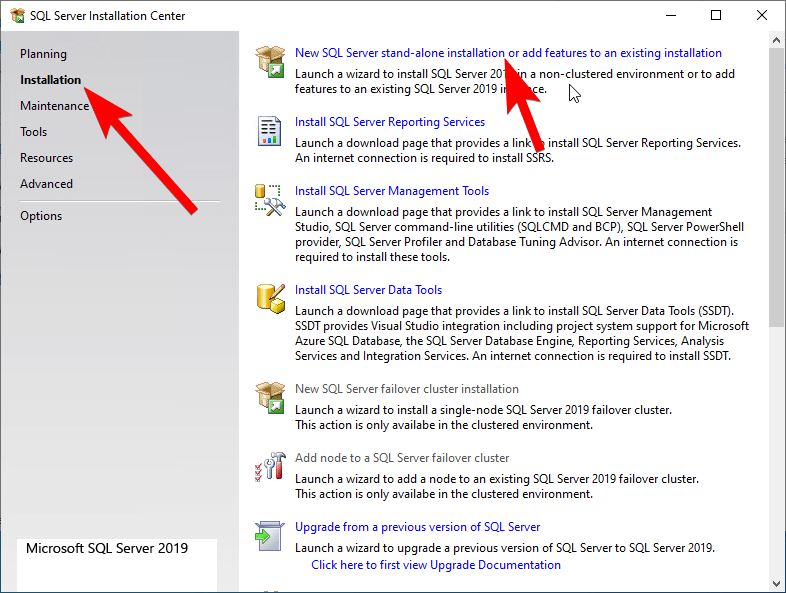
Task: Maximize the Installation Center window
Action: [716, 16]
